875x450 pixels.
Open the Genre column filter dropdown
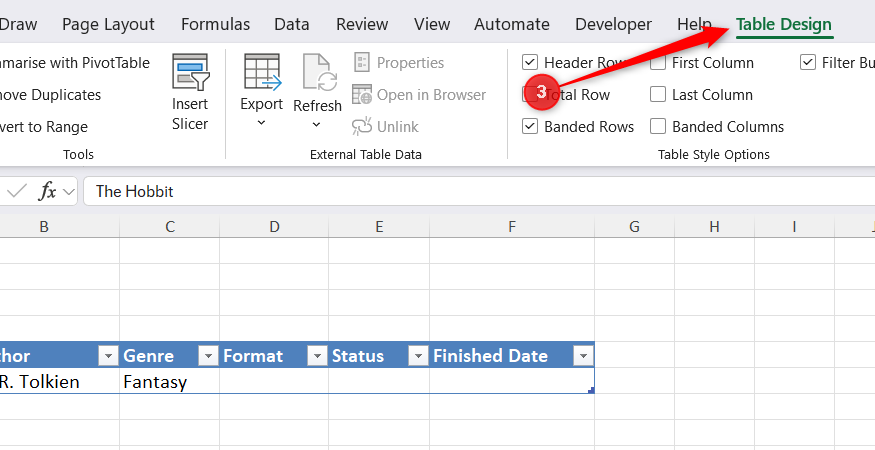click(x=208, y=355)
